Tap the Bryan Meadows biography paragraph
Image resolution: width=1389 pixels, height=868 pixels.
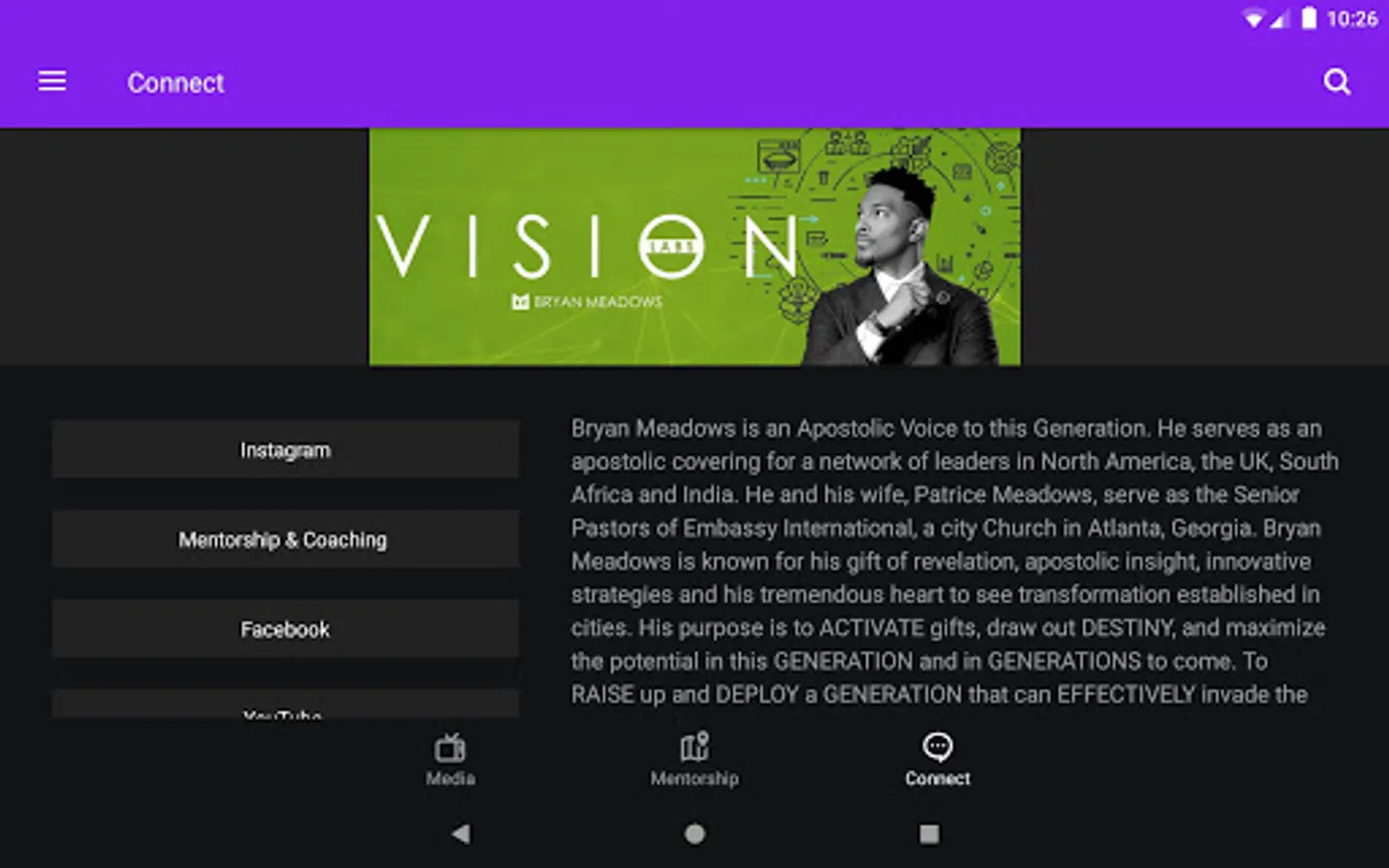click(955, 561)
